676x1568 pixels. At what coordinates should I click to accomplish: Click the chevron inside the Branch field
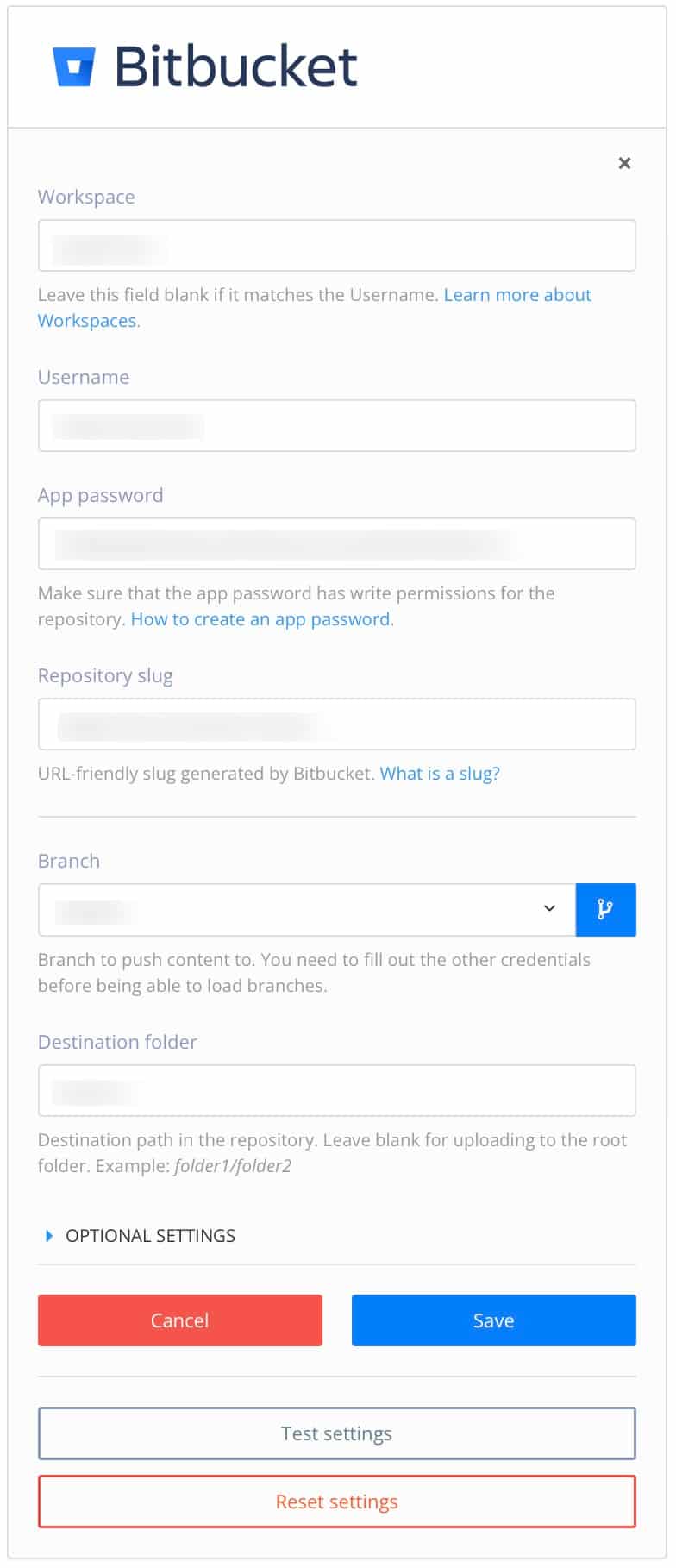point(549,908)
